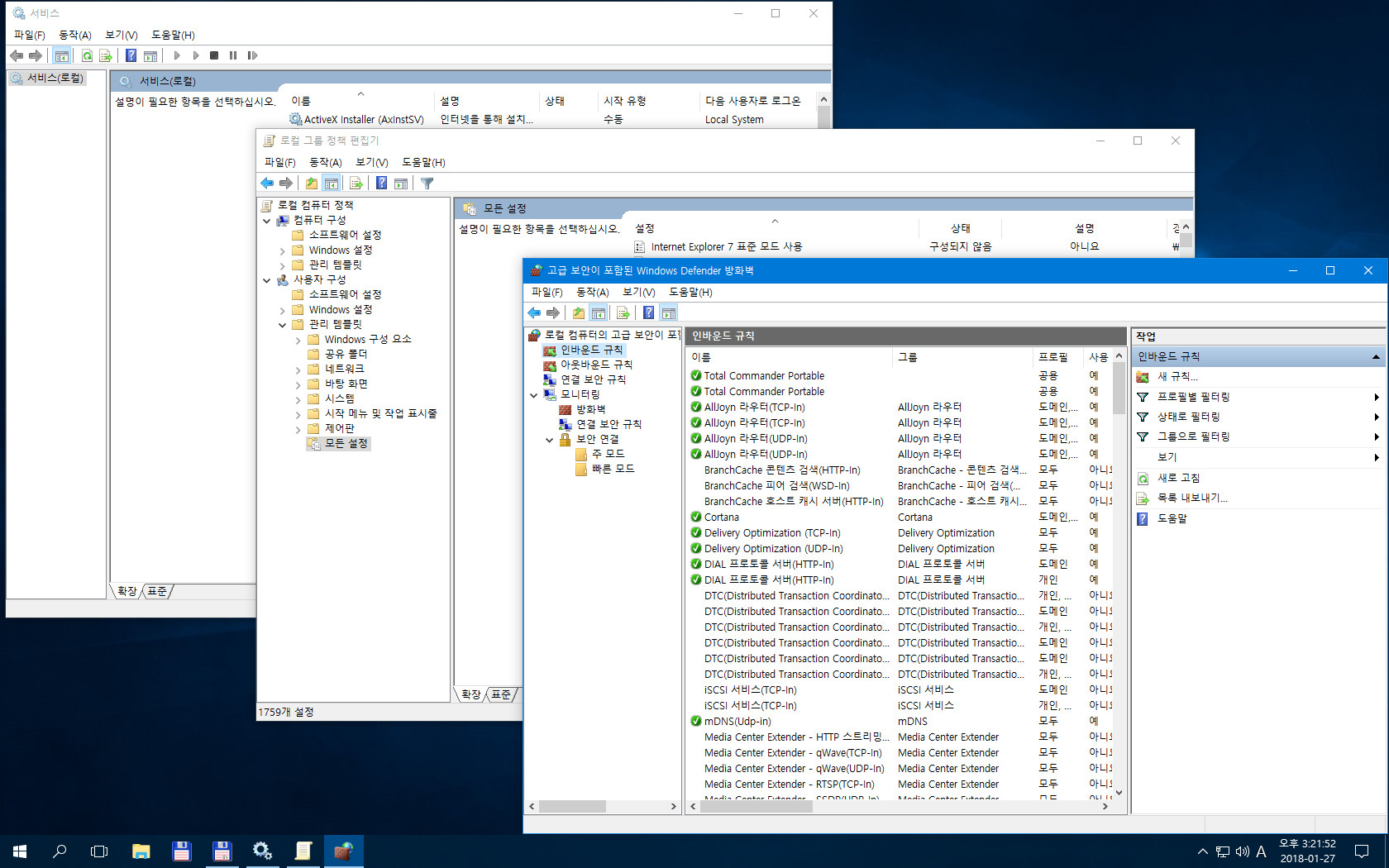Open 그룹으로 필터링 submenu
The height and width of the screenshot is (868, 1389).
(1258, 437)
